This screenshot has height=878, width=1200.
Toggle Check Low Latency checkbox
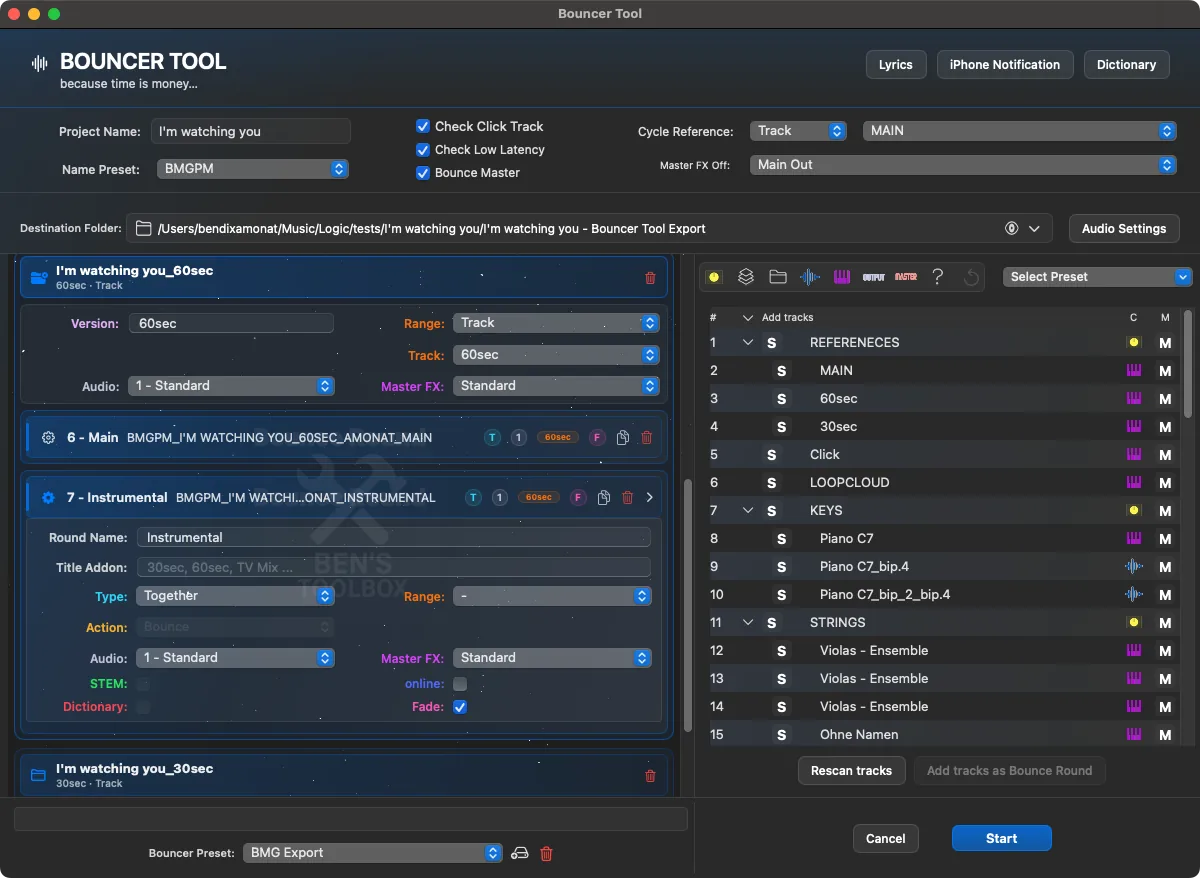click(x=423, y=149)
